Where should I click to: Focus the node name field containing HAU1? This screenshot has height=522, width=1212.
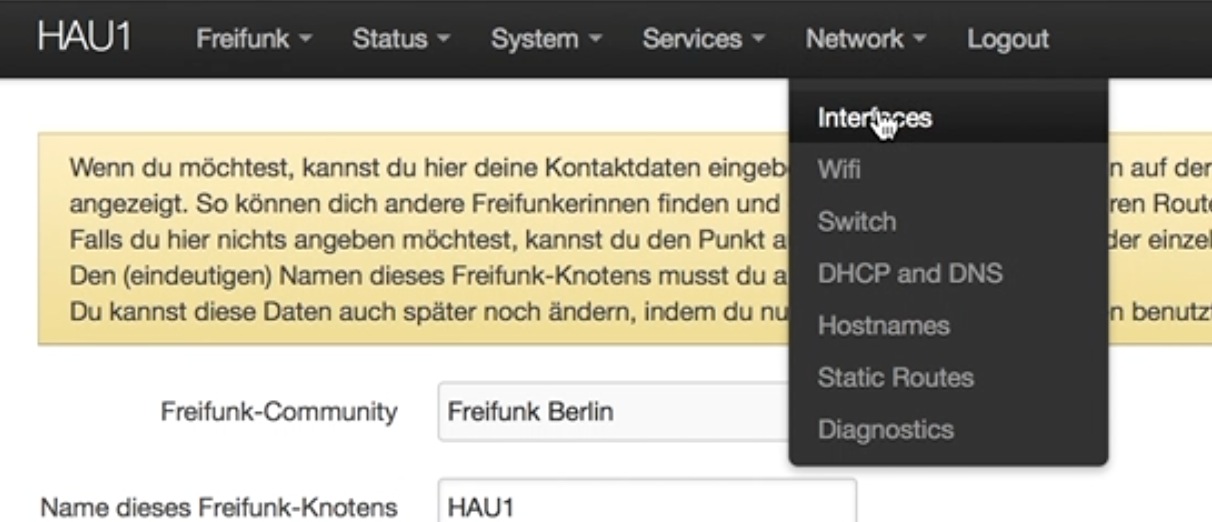pos(646,507)
